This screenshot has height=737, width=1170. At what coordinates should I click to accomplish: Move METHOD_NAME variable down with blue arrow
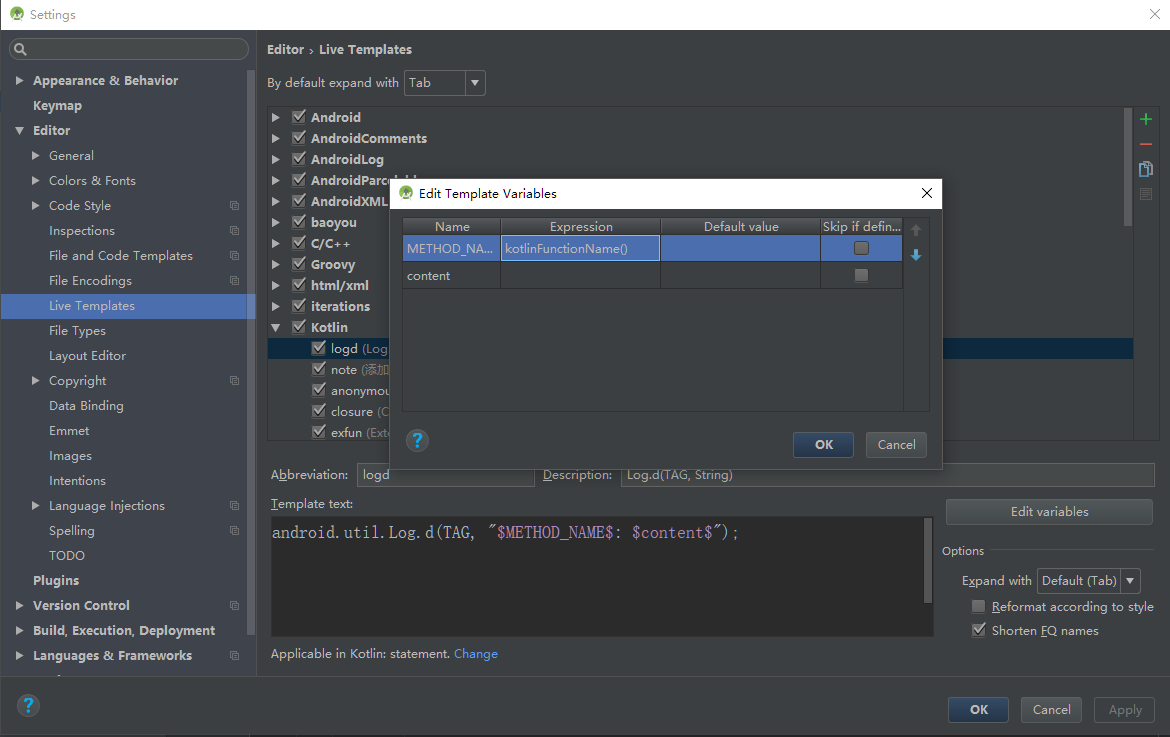(916, 252)
